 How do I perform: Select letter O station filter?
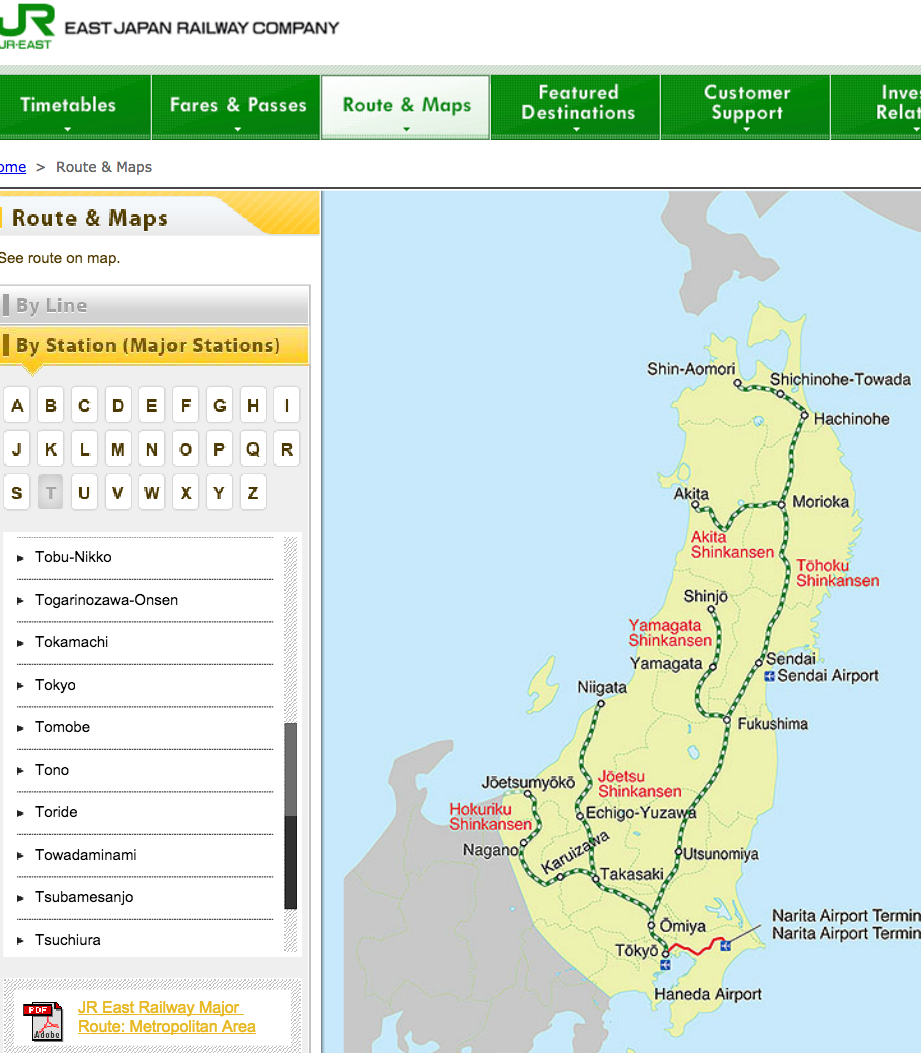coord(185,449)
